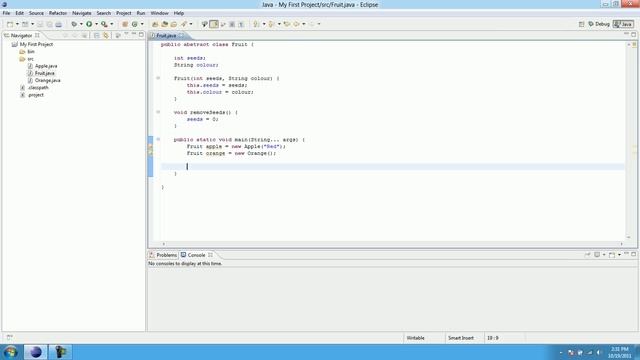This screenshot has width=640, height=360.
Task: Select the Navigator view tab
Action: pyautogui.click(x=21, y=36)
